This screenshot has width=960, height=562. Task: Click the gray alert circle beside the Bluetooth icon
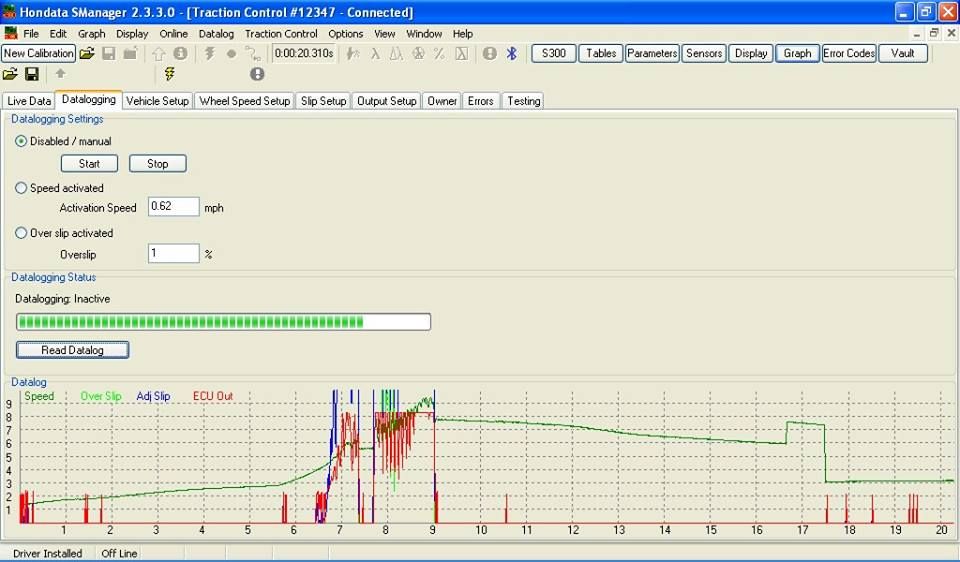tap(490, 53)
